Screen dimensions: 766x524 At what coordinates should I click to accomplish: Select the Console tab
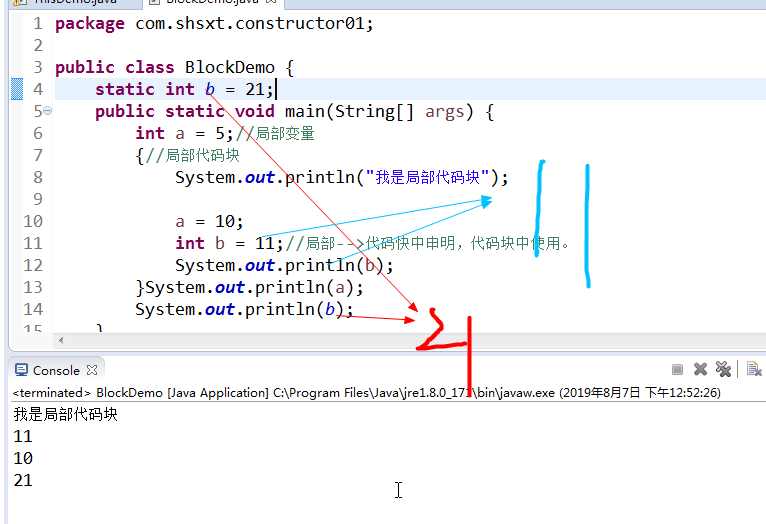56,370
